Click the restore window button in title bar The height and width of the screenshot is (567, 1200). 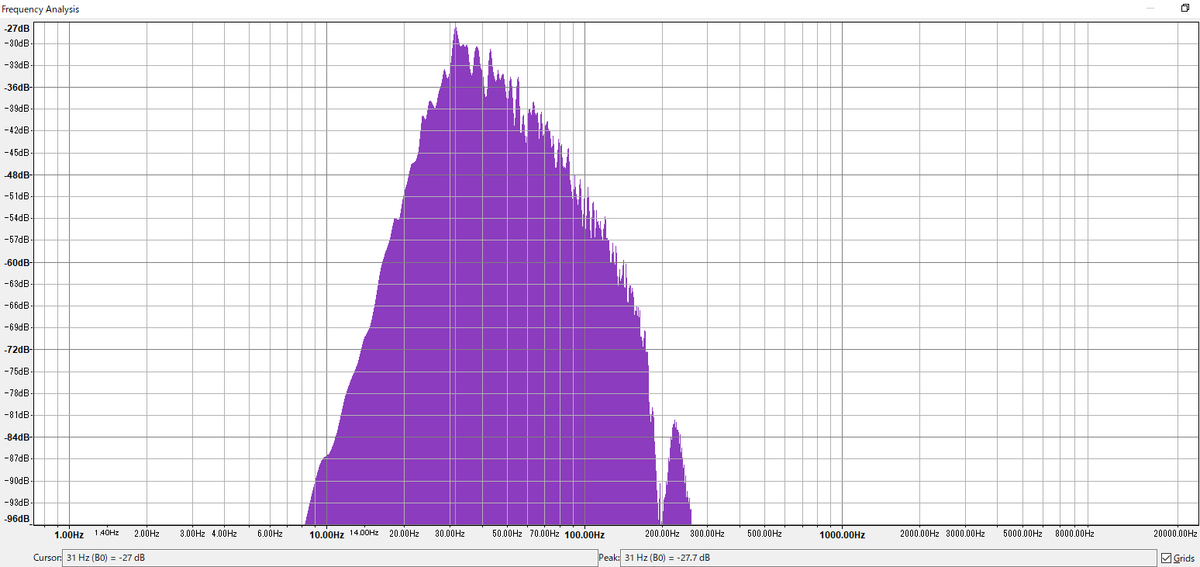[1185, 8]
